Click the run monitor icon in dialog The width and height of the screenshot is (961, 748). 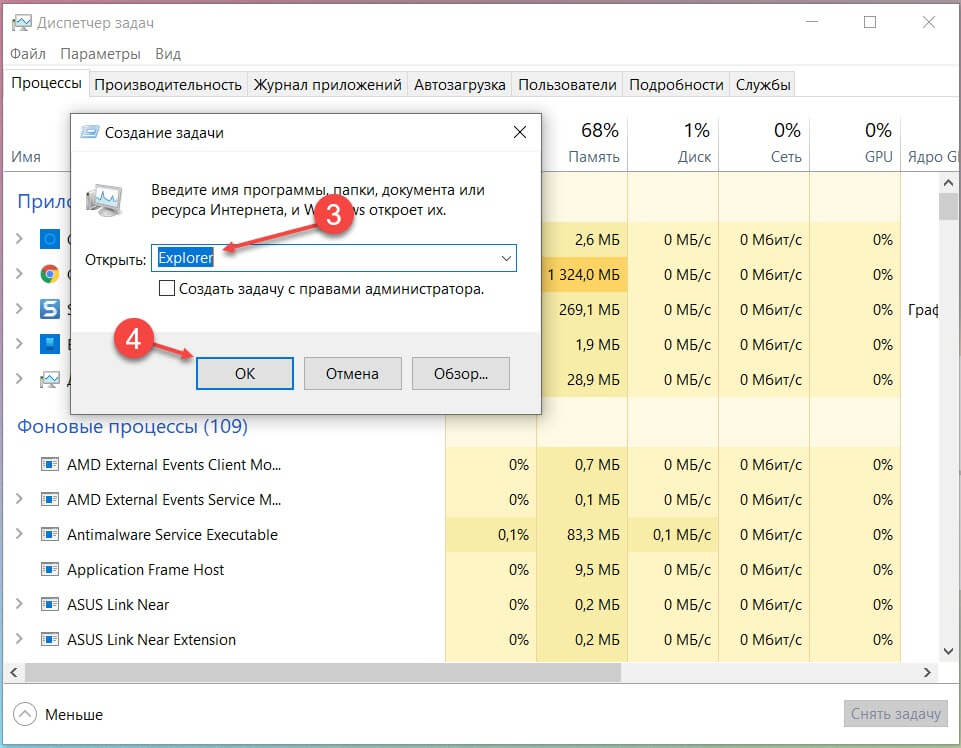click(x=104, y=200)
